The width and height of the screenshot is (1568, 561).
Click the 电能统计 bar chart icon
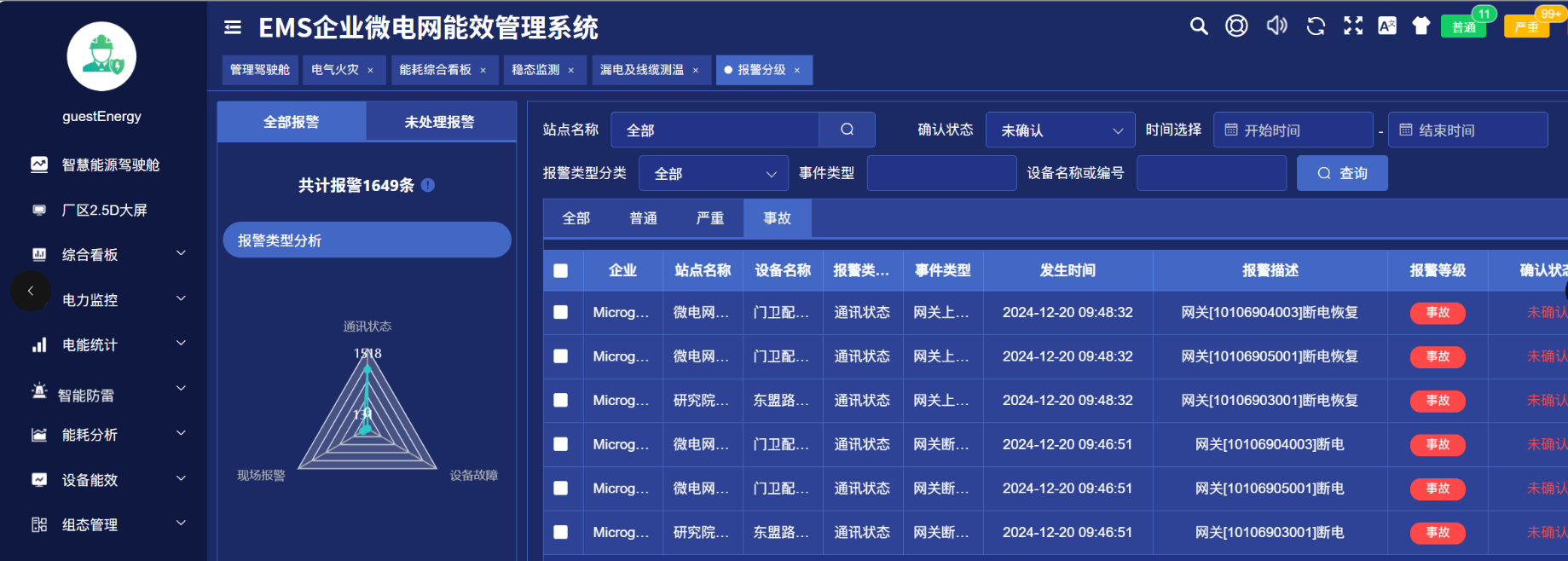(x=39, y=344)
